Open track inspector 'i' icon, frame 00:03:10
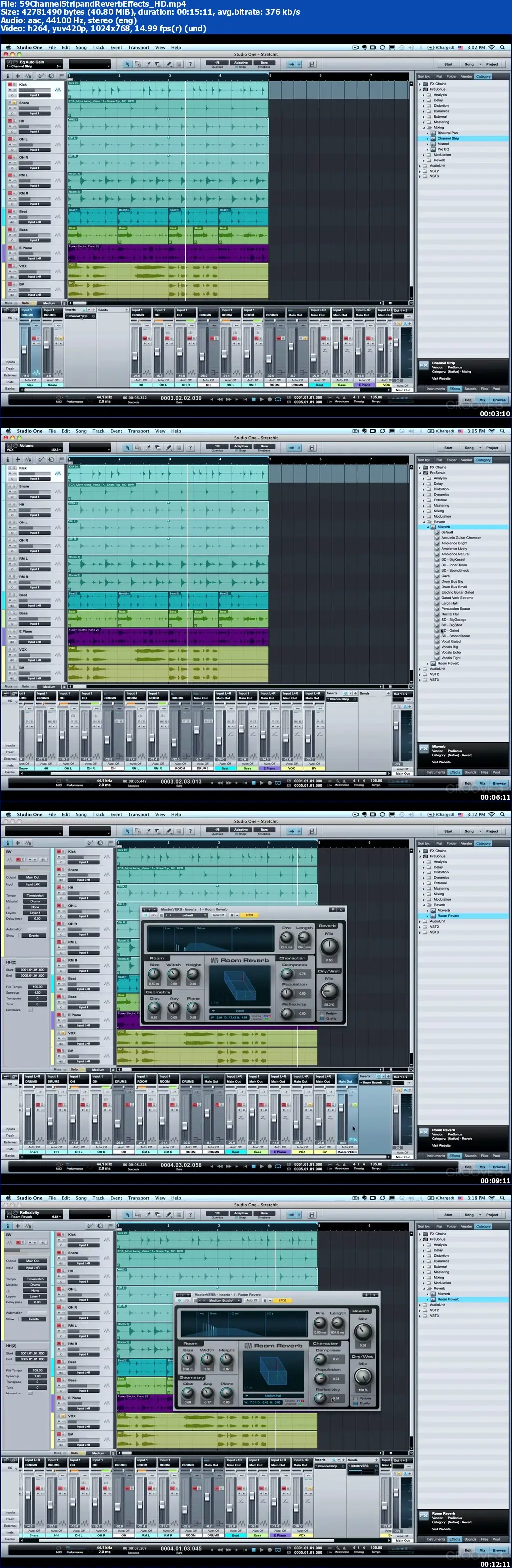The width and height of the screenshot is (512, 1568). point(8,76)
